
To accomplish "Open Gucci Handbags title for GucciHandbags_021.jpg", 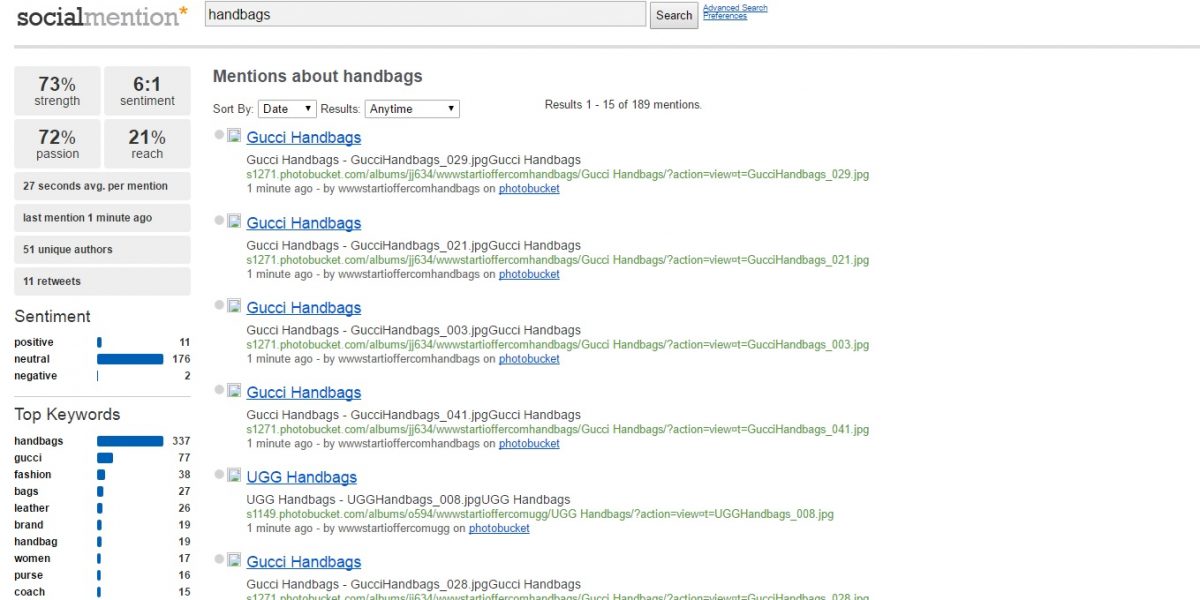I will [x=304, y=223].
